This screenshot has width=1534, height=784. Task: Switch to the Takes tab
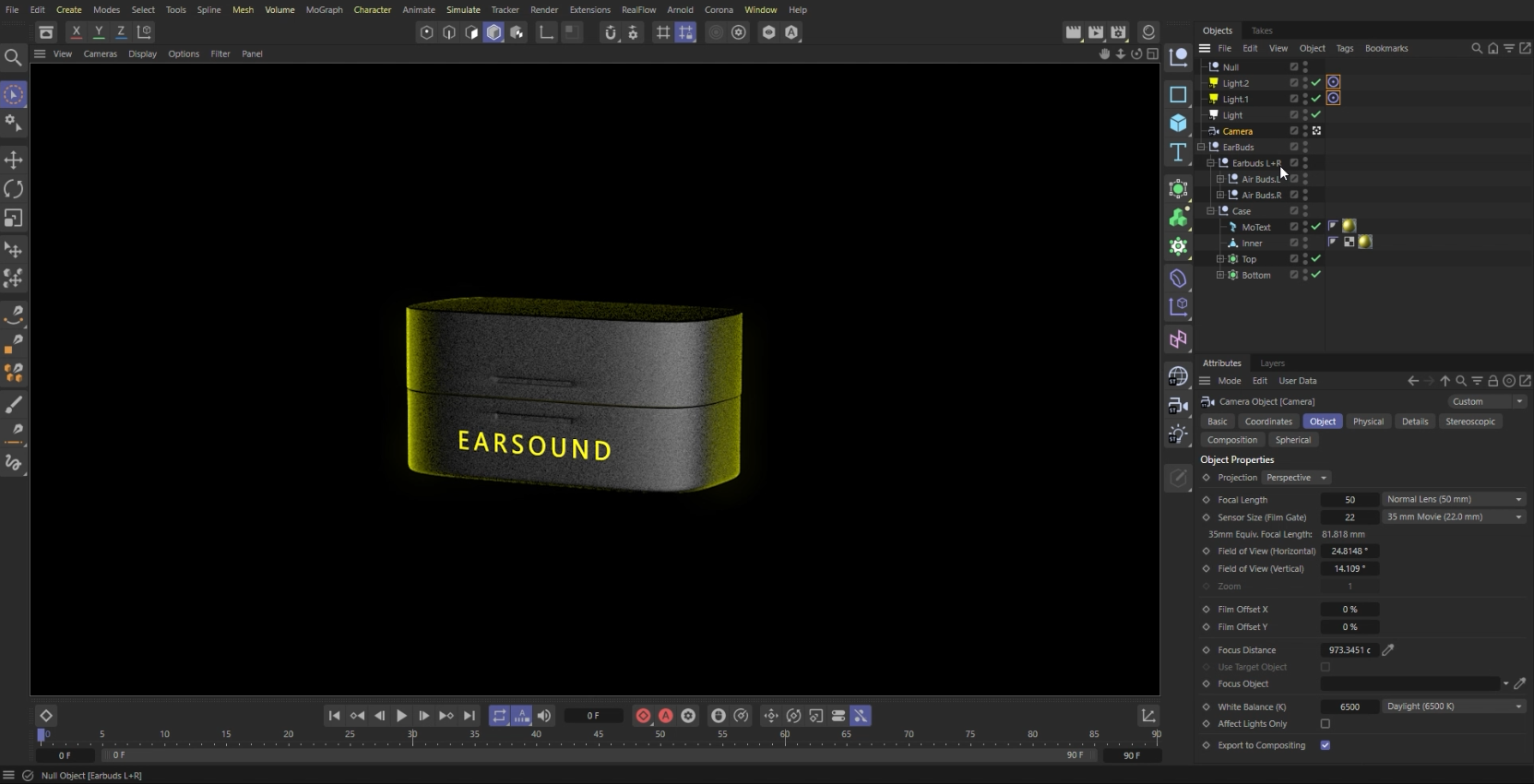(1262, 30)
